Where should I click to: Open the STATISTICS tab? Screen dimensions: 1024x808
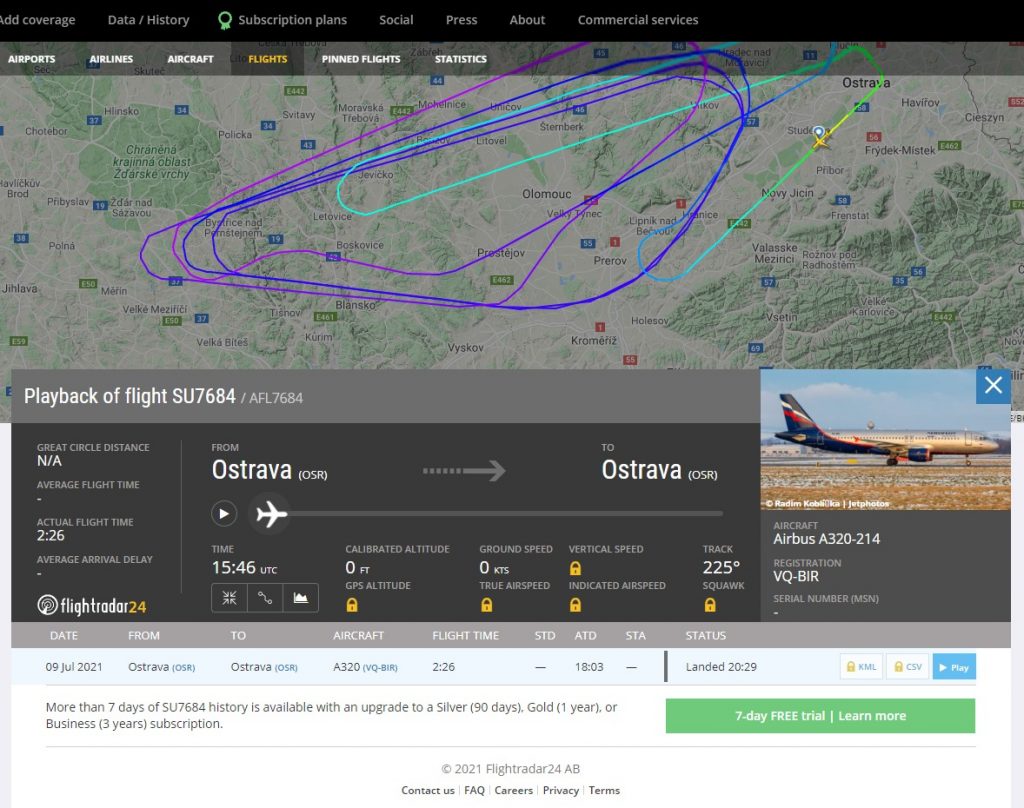(461, 59)
